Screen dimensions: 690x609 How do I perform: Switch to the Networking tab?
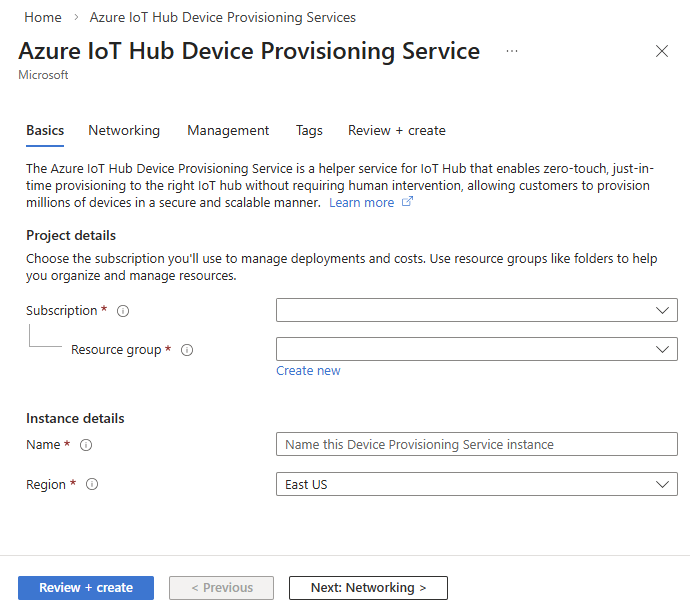[124, 131]
